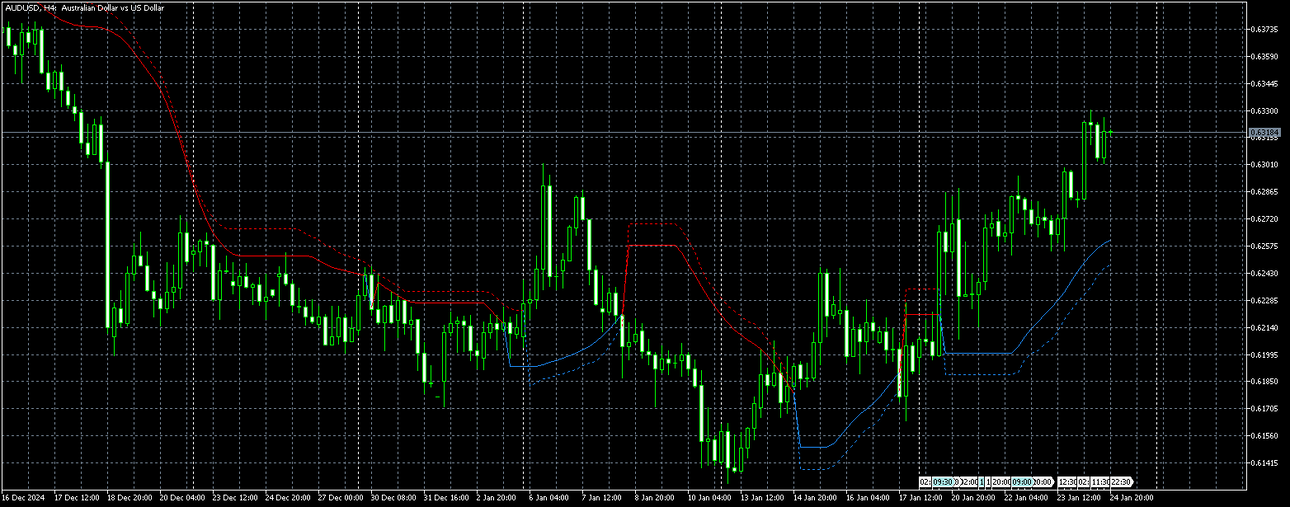The image size is (1290, 507).
Task: Click the 0.62575 price axis label
Action: click(x=1265, y=245)
